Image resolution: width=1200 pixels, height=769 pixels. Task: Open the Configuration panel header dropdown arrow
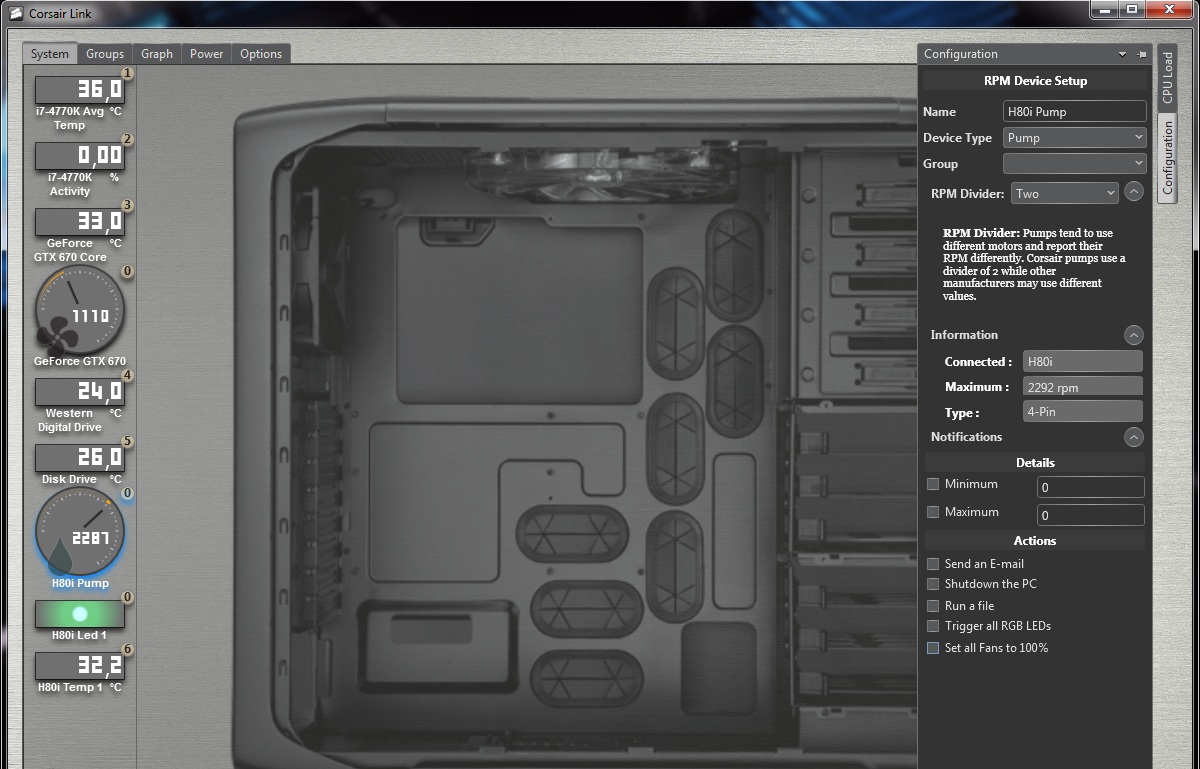1123,54
